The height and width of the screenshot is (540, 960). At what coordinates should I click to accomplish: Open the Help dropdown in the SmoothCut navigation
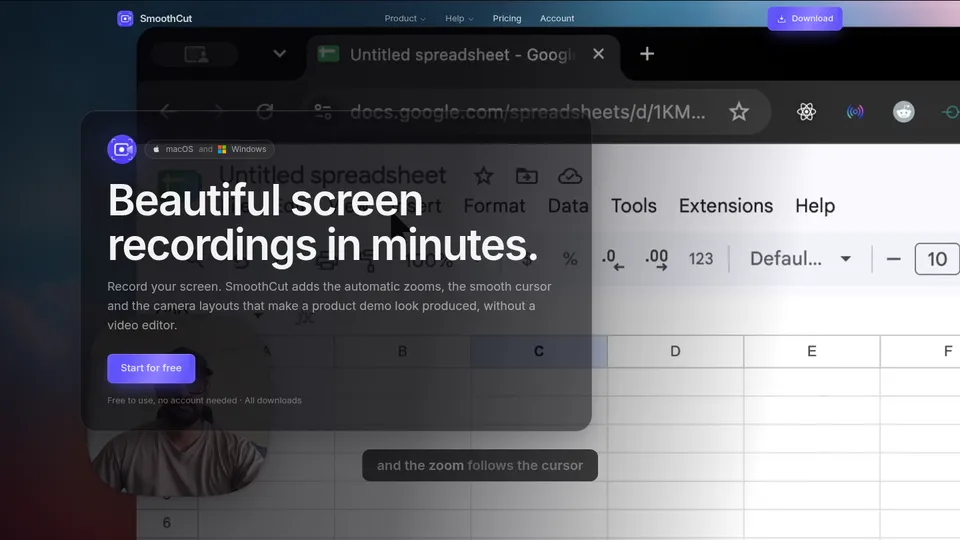coord(459,18)
